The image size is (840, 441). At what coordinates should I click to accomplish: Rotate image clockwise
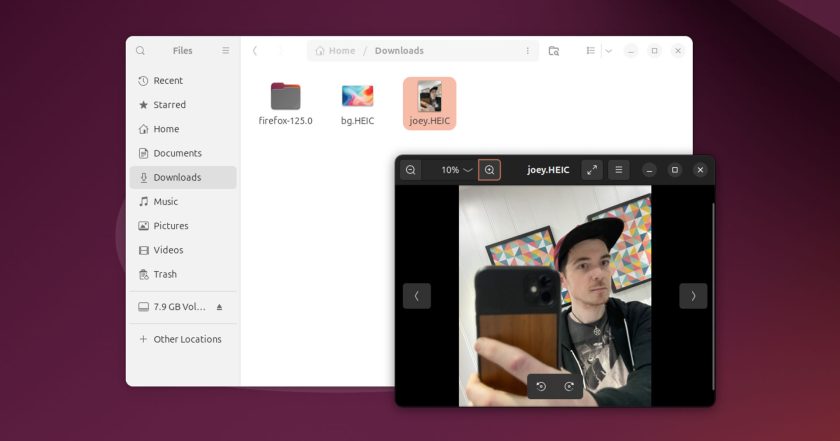click(569, 386)
